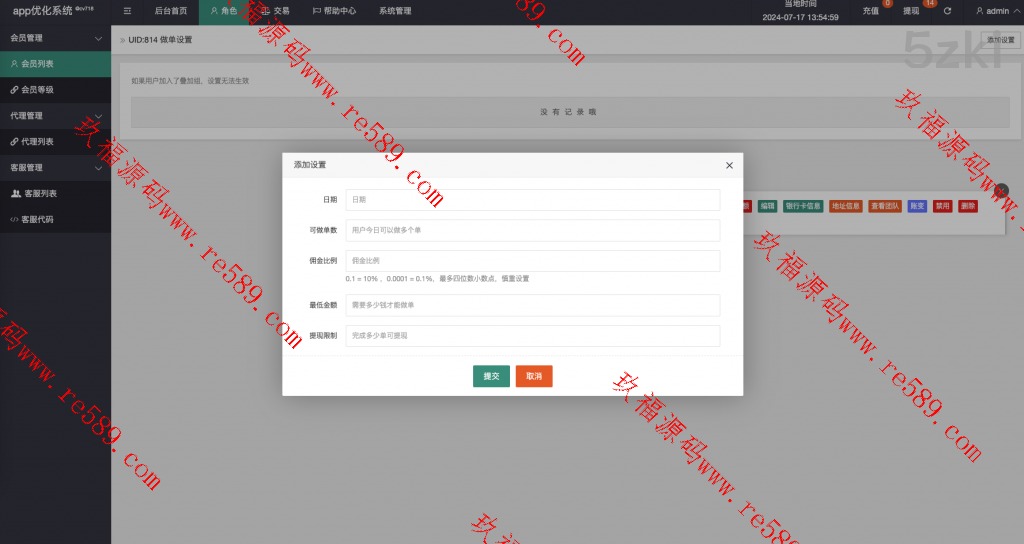The image size is (1024, 544).
Task: Click the red 禁用 button
Action: (942, 206)
